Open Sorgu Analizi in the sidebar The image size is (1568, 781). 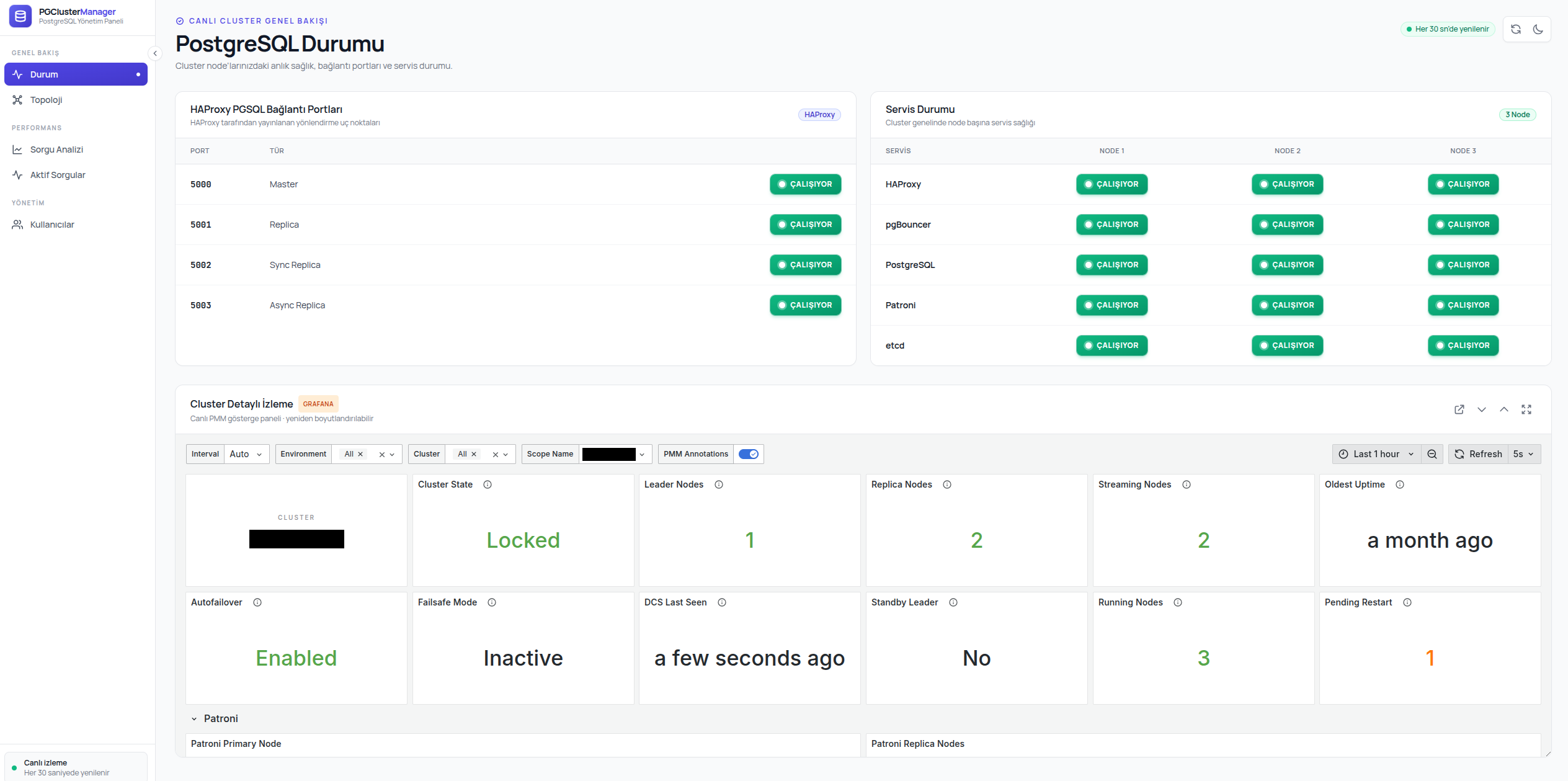(x=76, y=150)
